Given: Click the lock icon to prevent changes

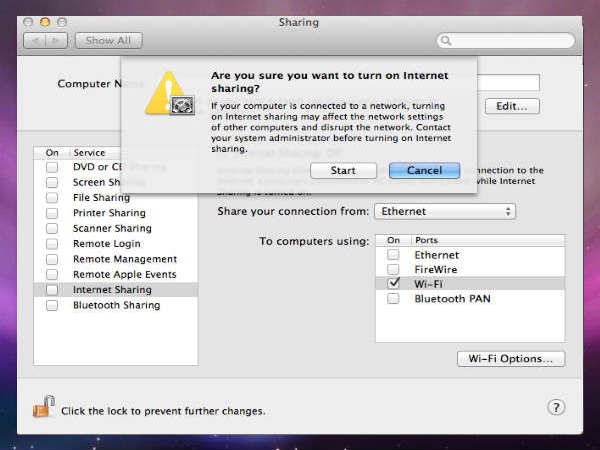Looking at the screenshot, I should pos(43,407).
